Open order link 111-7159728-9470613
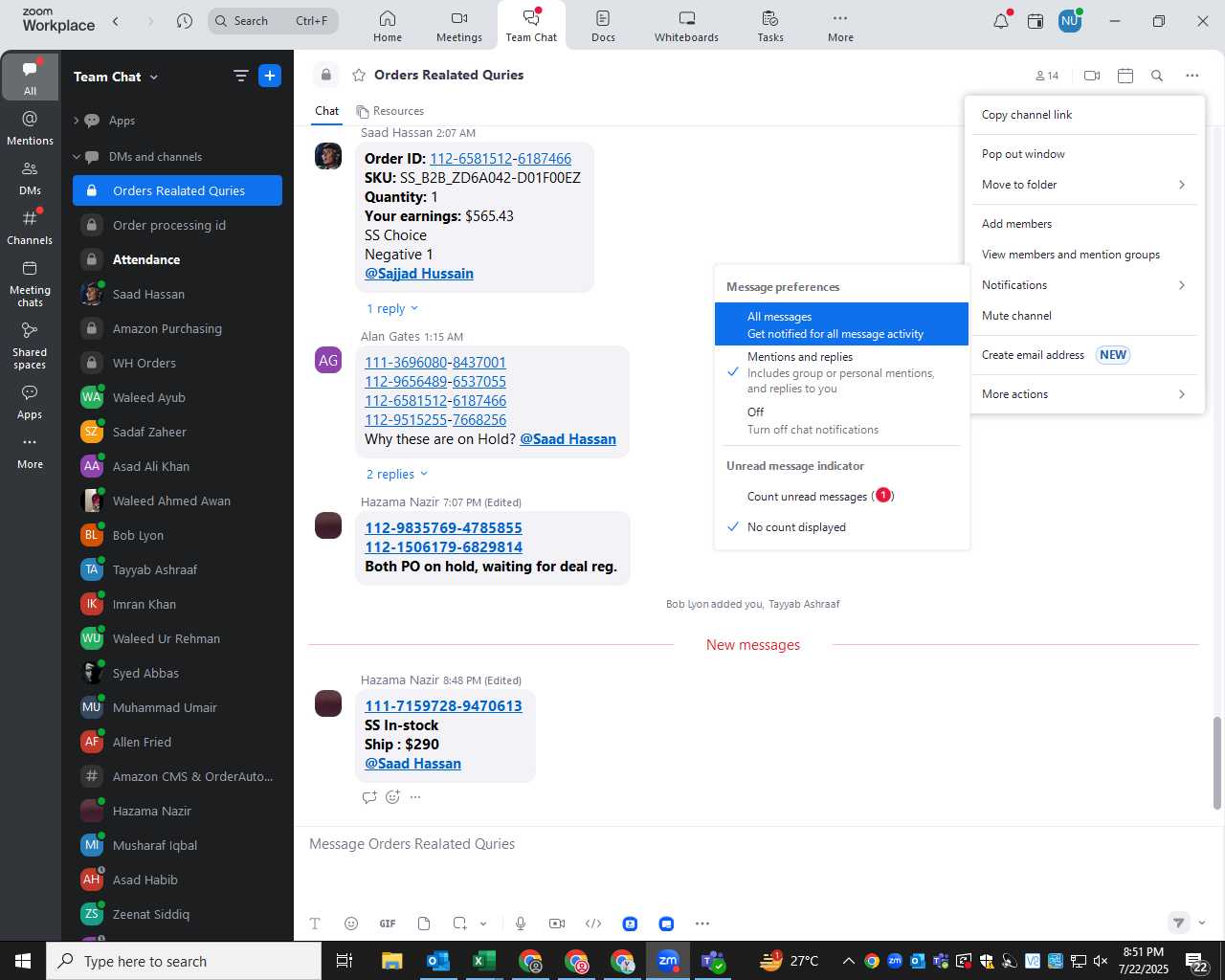 click(443, 706)
